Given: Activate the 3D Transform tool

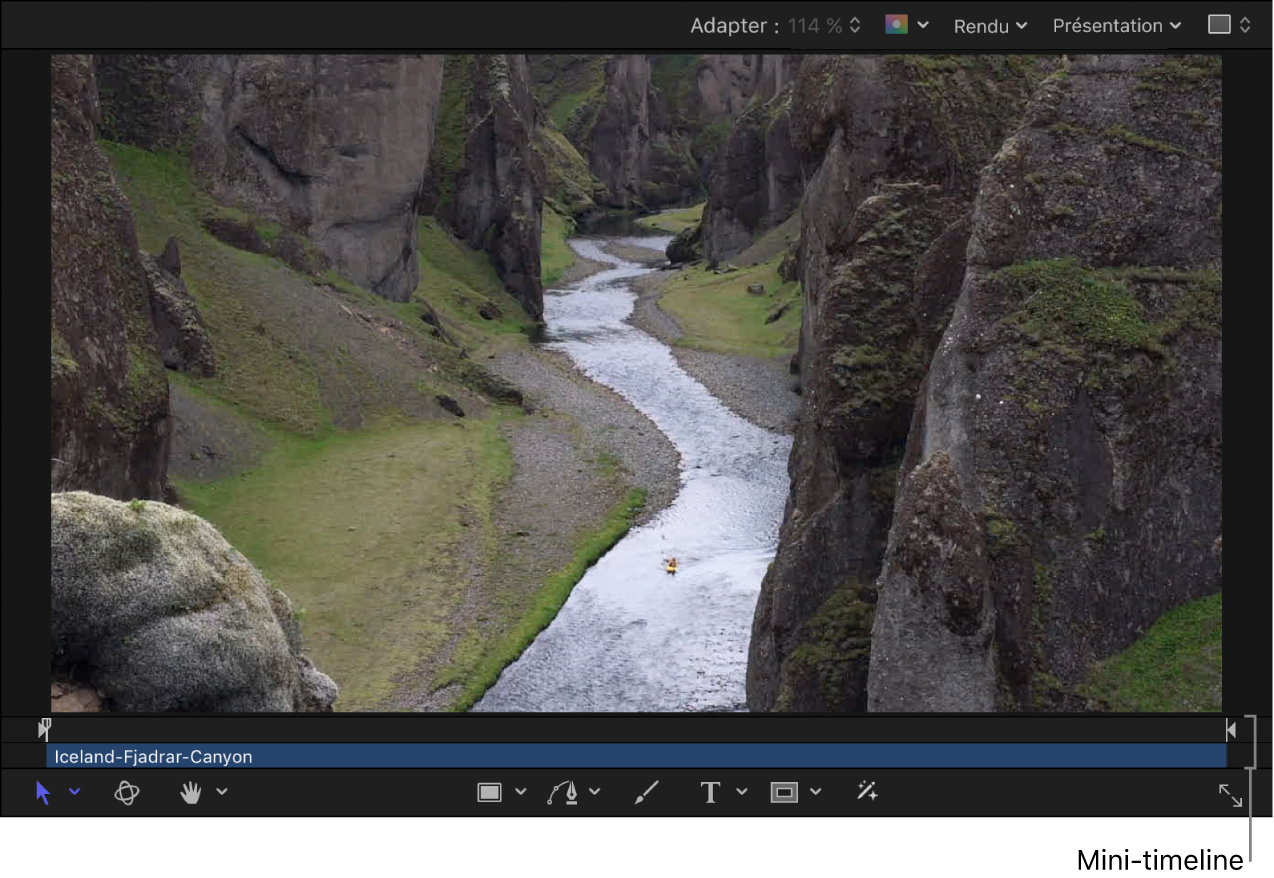Looking at the screenshot, I should coord(127,793).
